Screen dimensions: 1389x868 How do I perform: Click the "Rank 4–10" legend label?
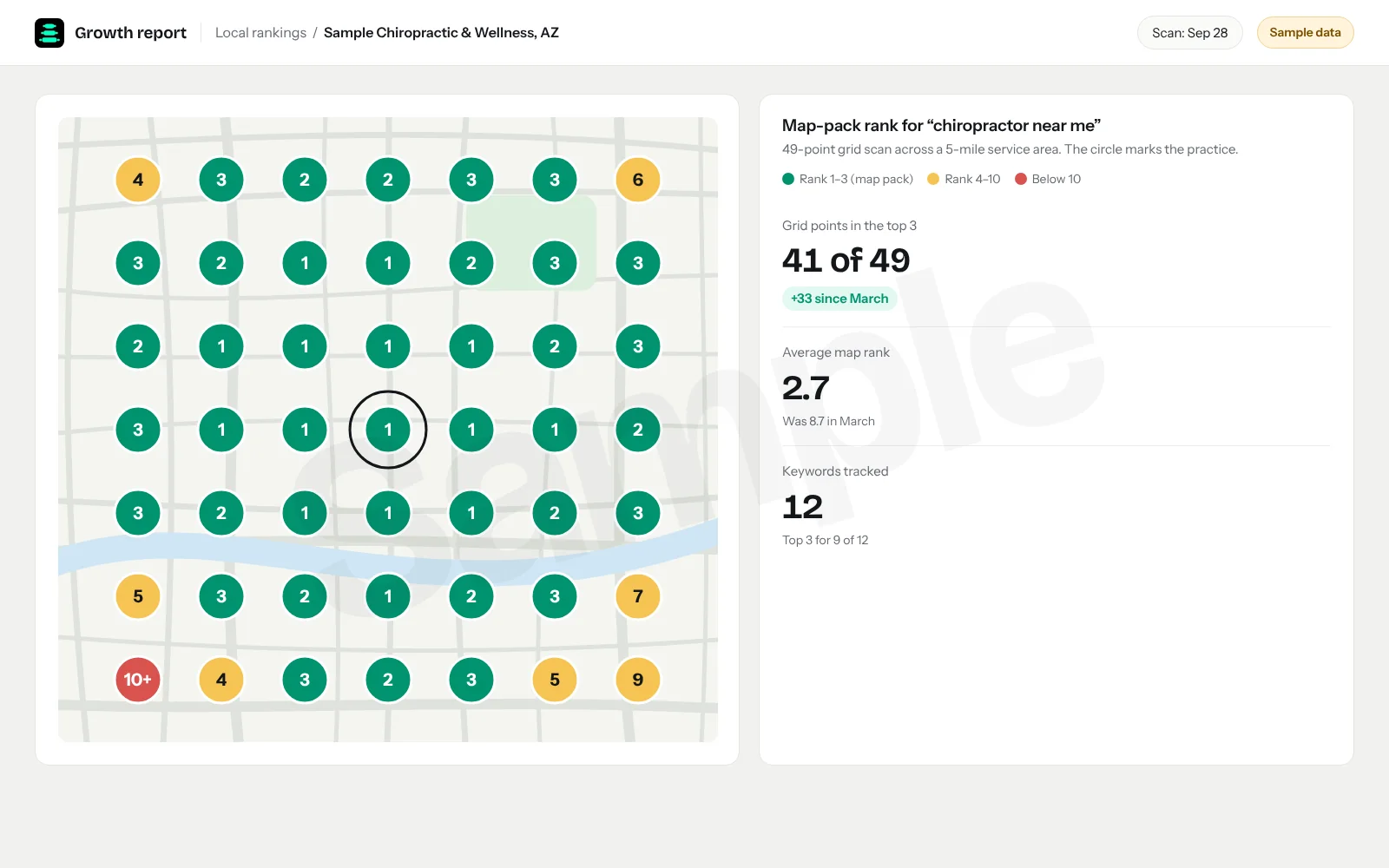[972, 179]
